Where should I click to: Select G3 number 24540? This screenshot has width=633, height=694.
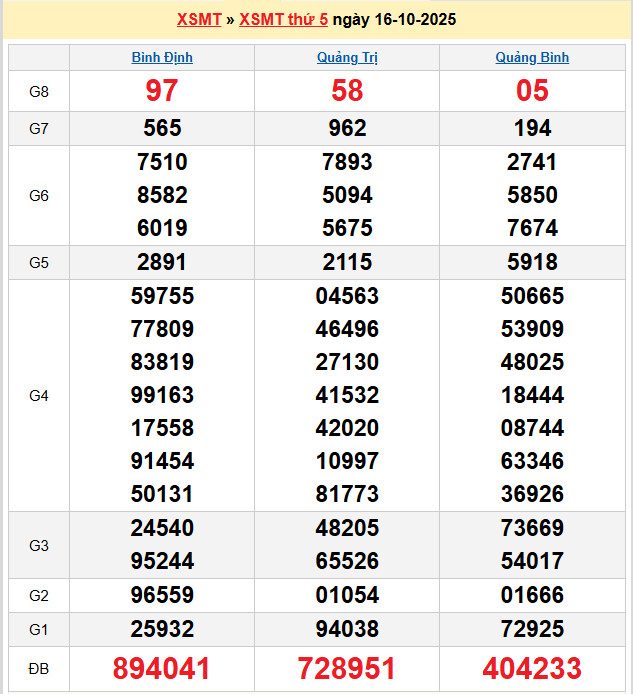(162, 528)
